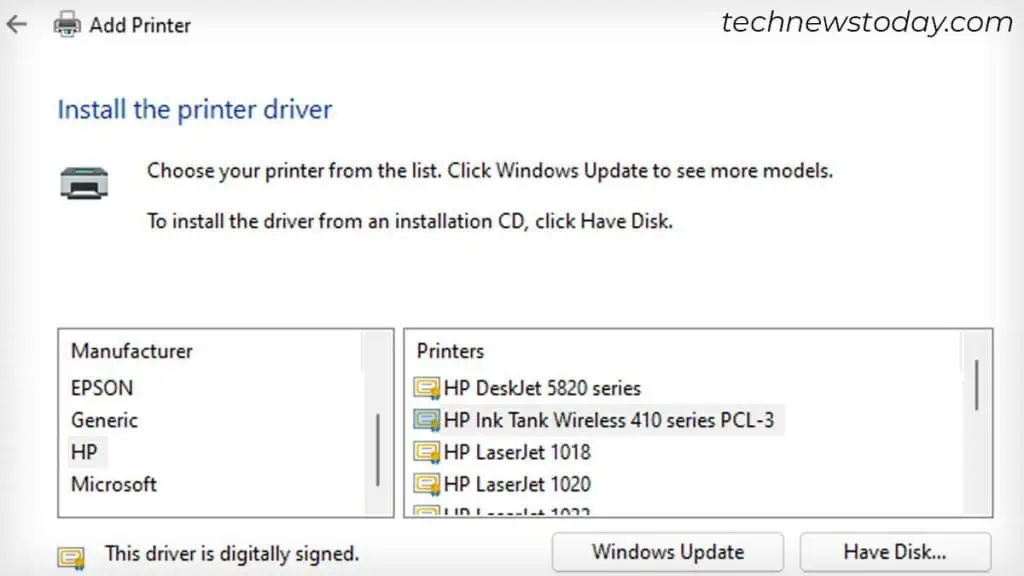Click the Windows Update button
Screen dimensions: 1024x576
tap(667, 551)
